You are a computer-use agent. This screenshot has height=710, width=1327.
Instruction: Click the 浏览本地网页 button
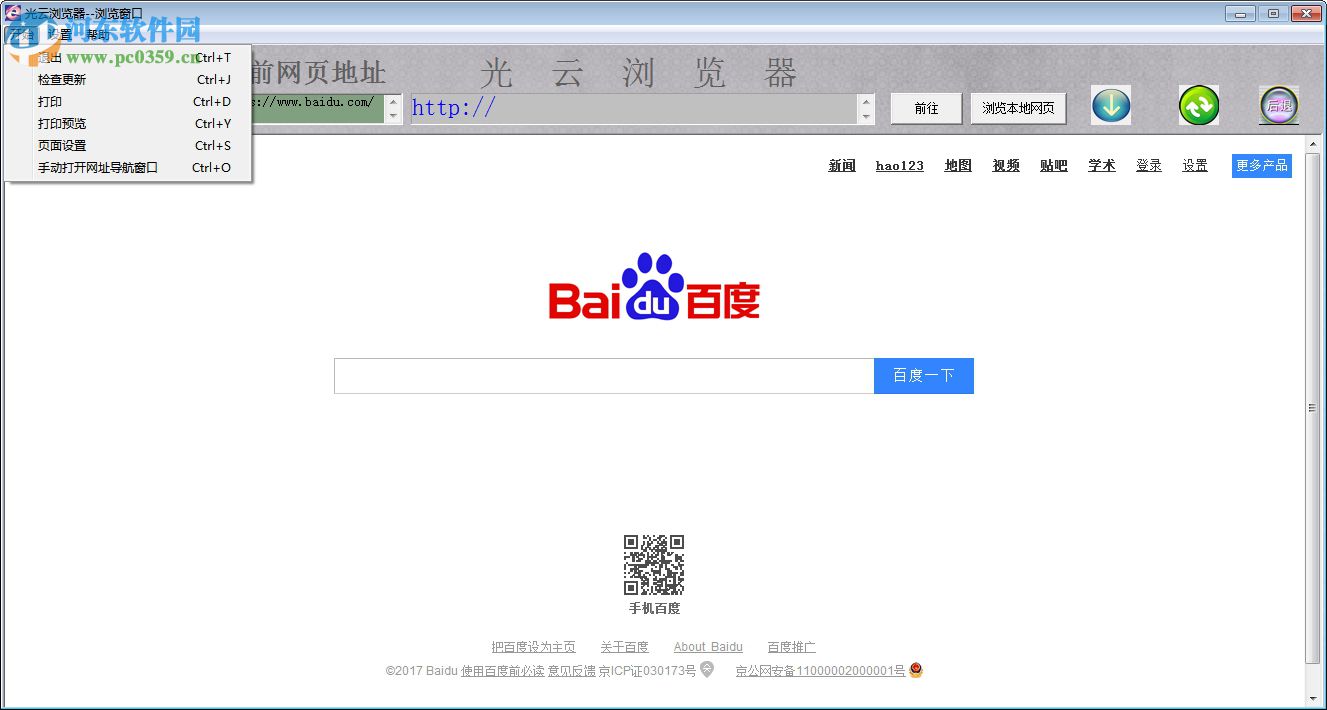pyautogui.click(x=1017, y=108)
